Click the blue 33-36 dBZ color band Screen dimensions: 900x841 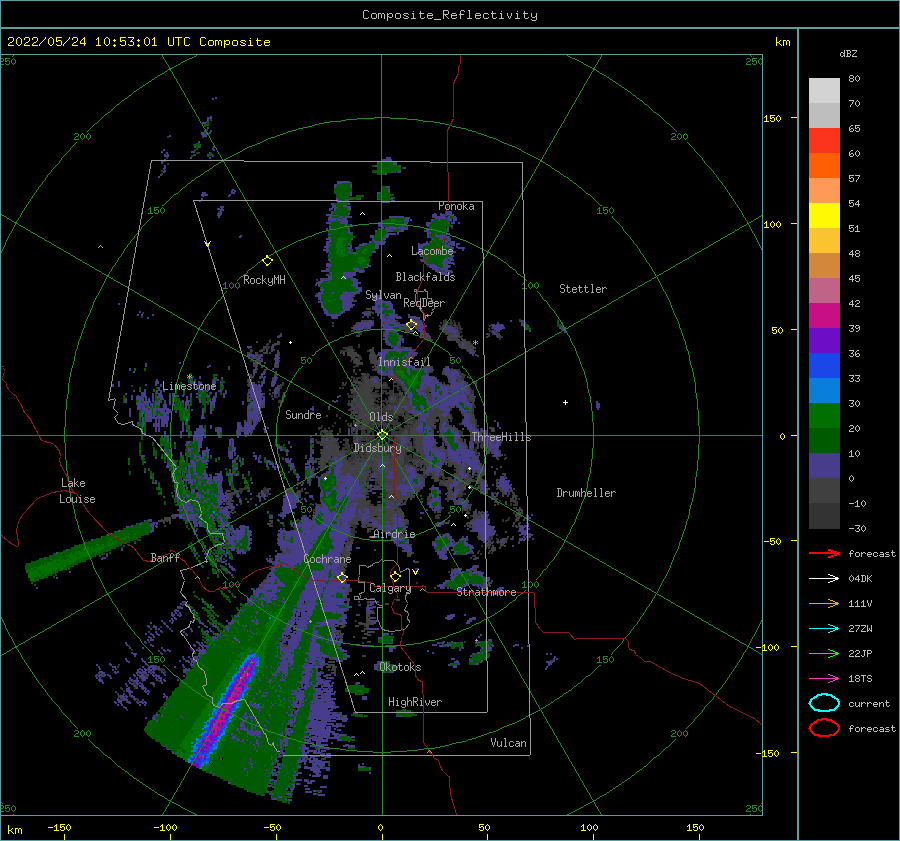tap(824, 366)
